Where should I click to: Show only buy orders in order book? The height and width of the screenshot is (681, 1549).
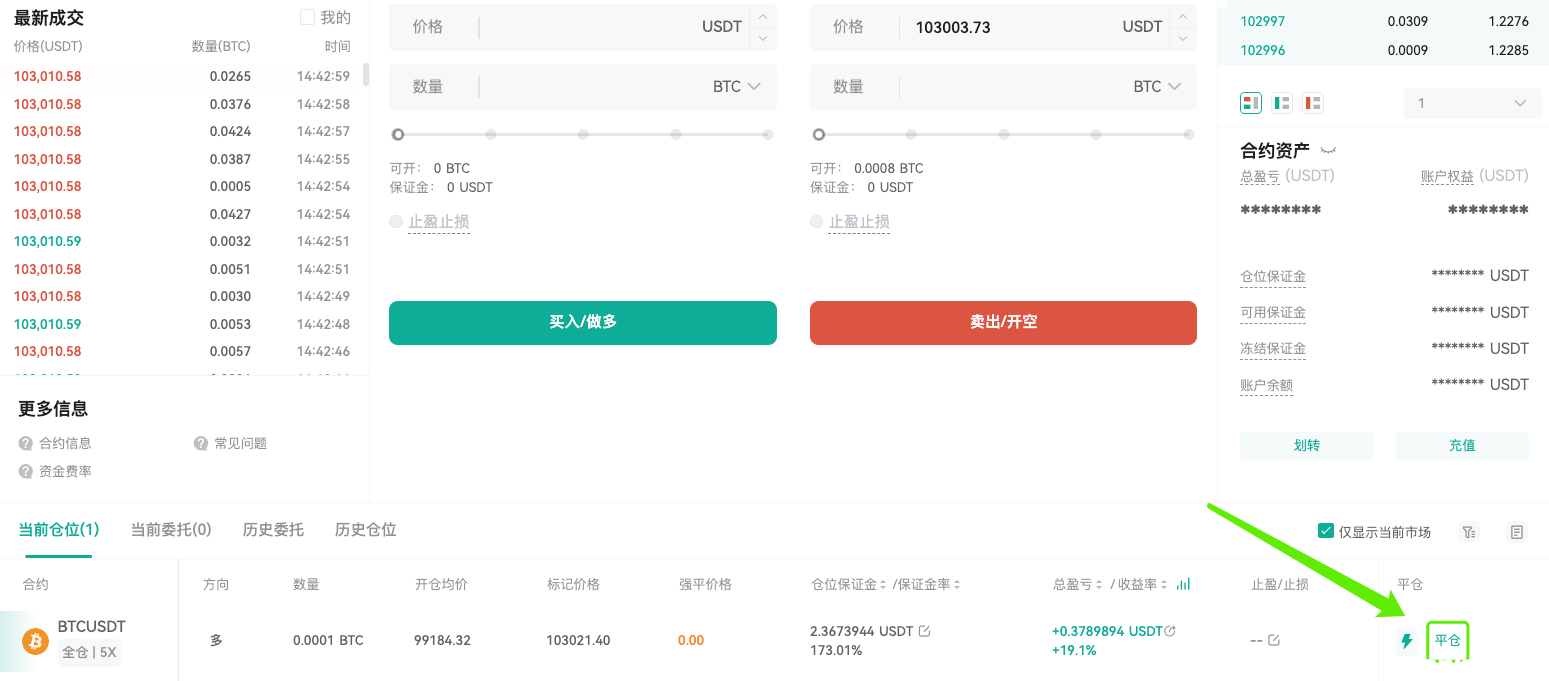(x=1282, y=103)
